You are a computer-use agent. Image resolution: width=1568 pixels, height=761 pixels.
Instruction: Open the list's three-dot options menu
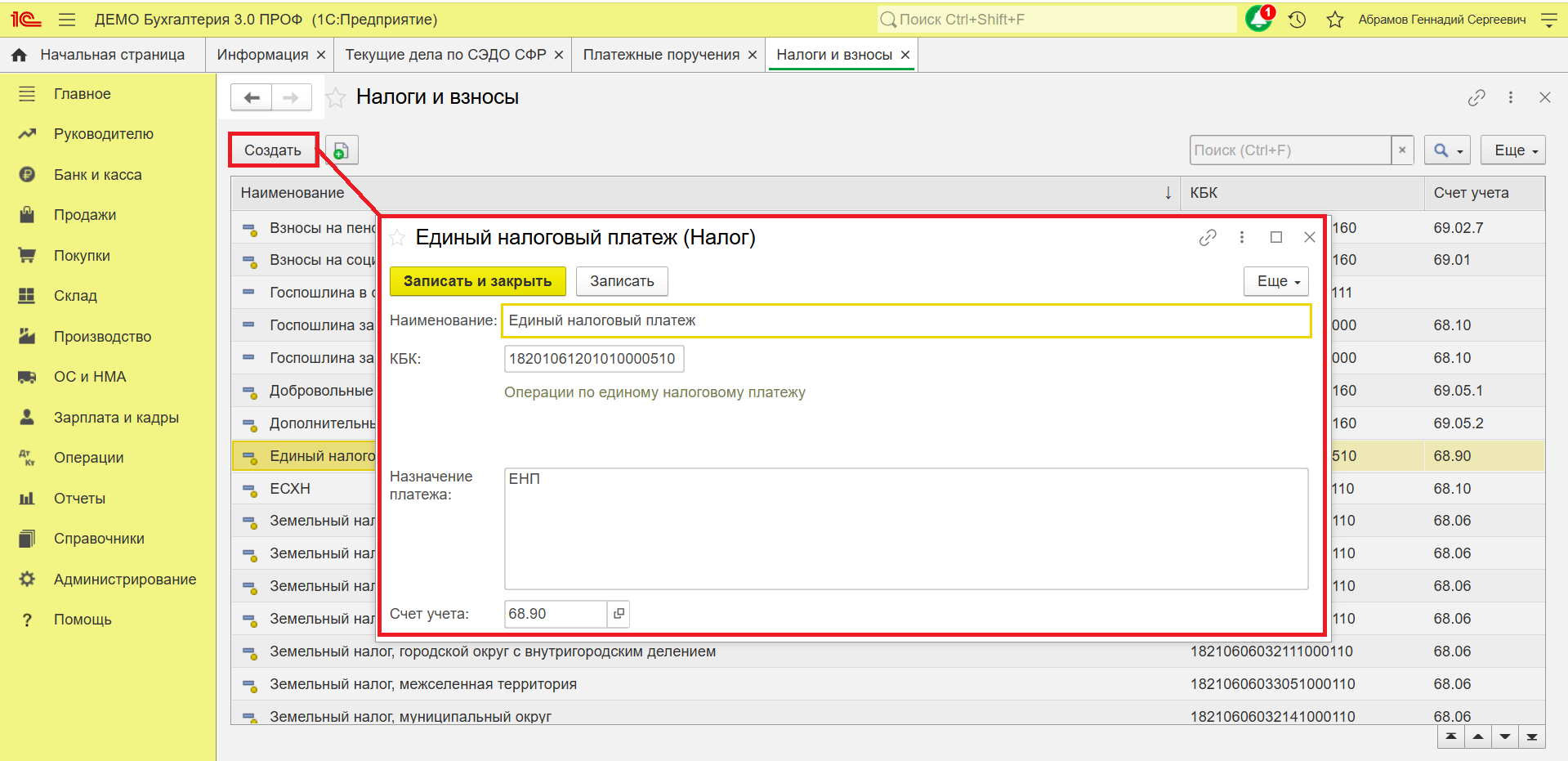1511,98
